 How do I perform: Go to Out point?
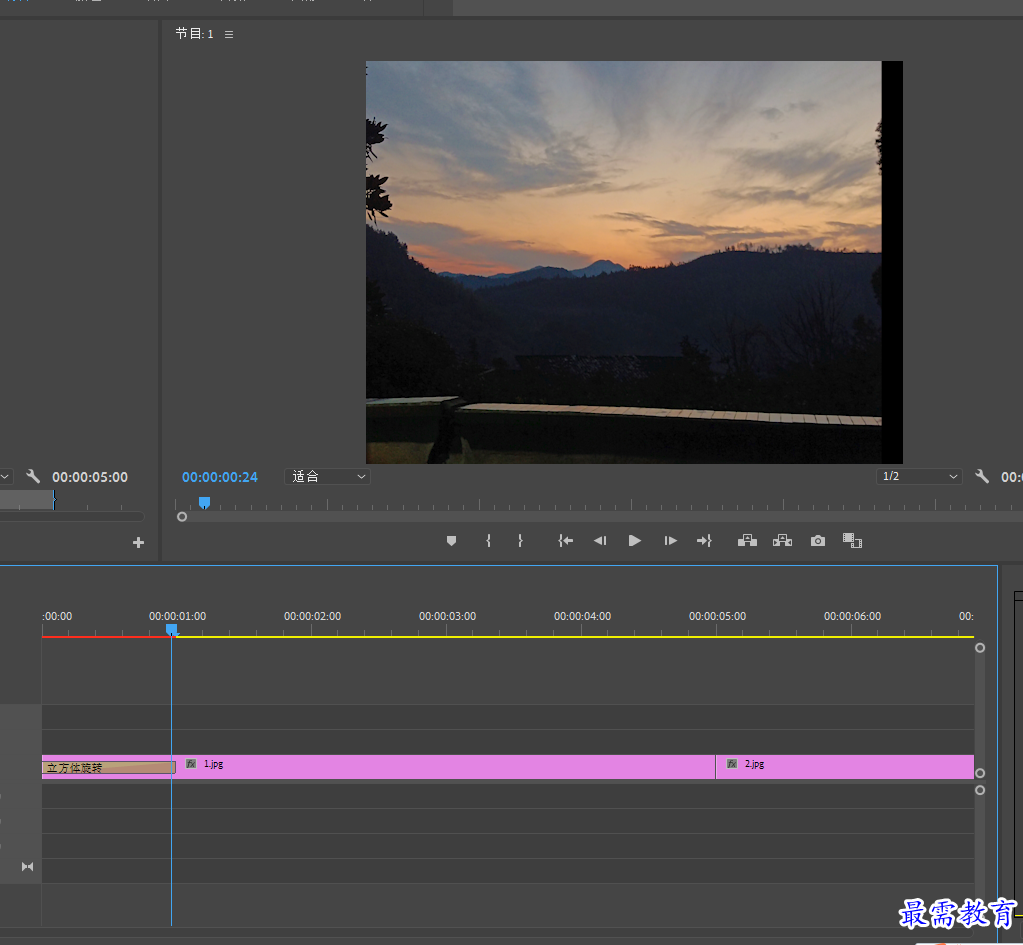704,540
